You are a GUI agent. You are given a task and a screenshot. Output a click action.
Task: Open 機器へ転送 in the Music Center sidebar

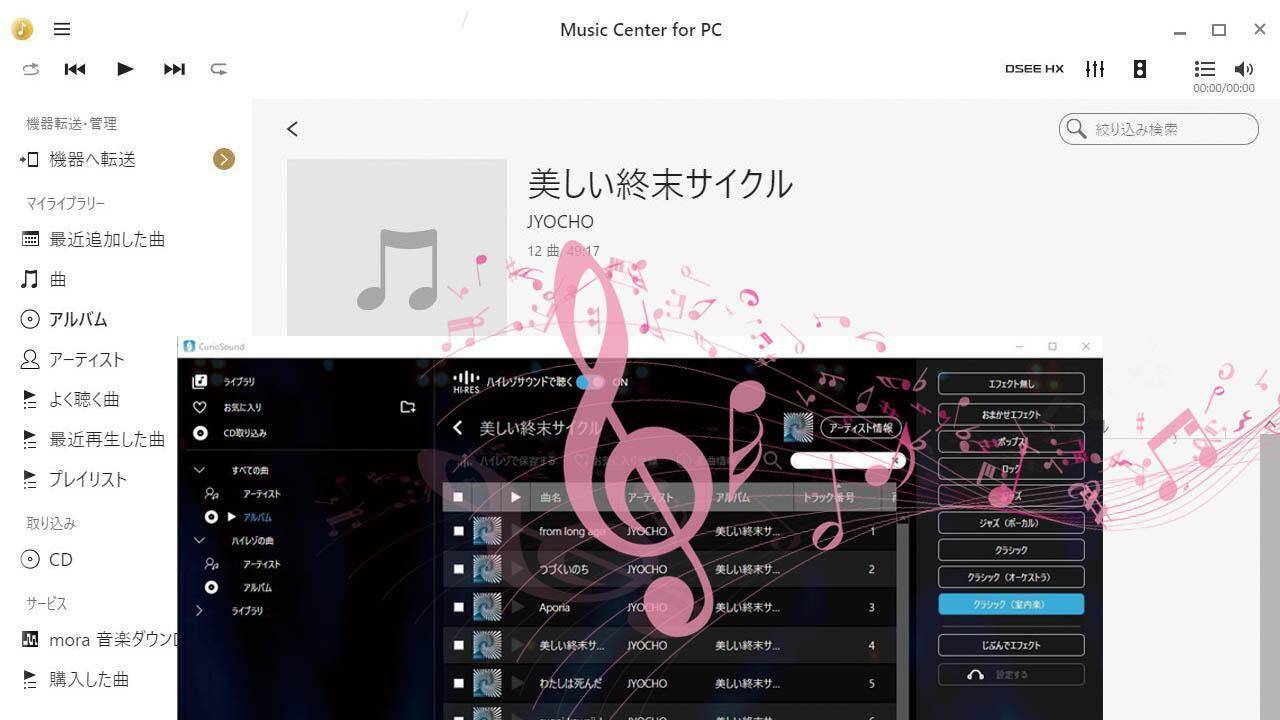click(92, 159)
